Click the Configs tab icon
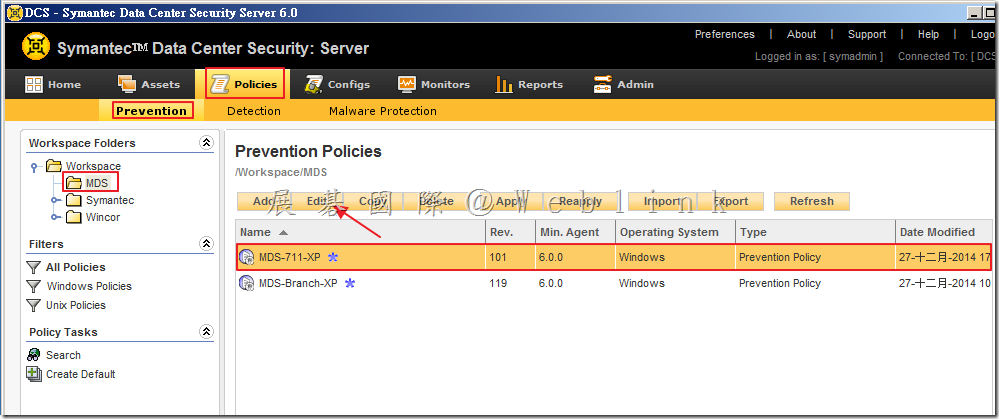 [x=313, y=84]
